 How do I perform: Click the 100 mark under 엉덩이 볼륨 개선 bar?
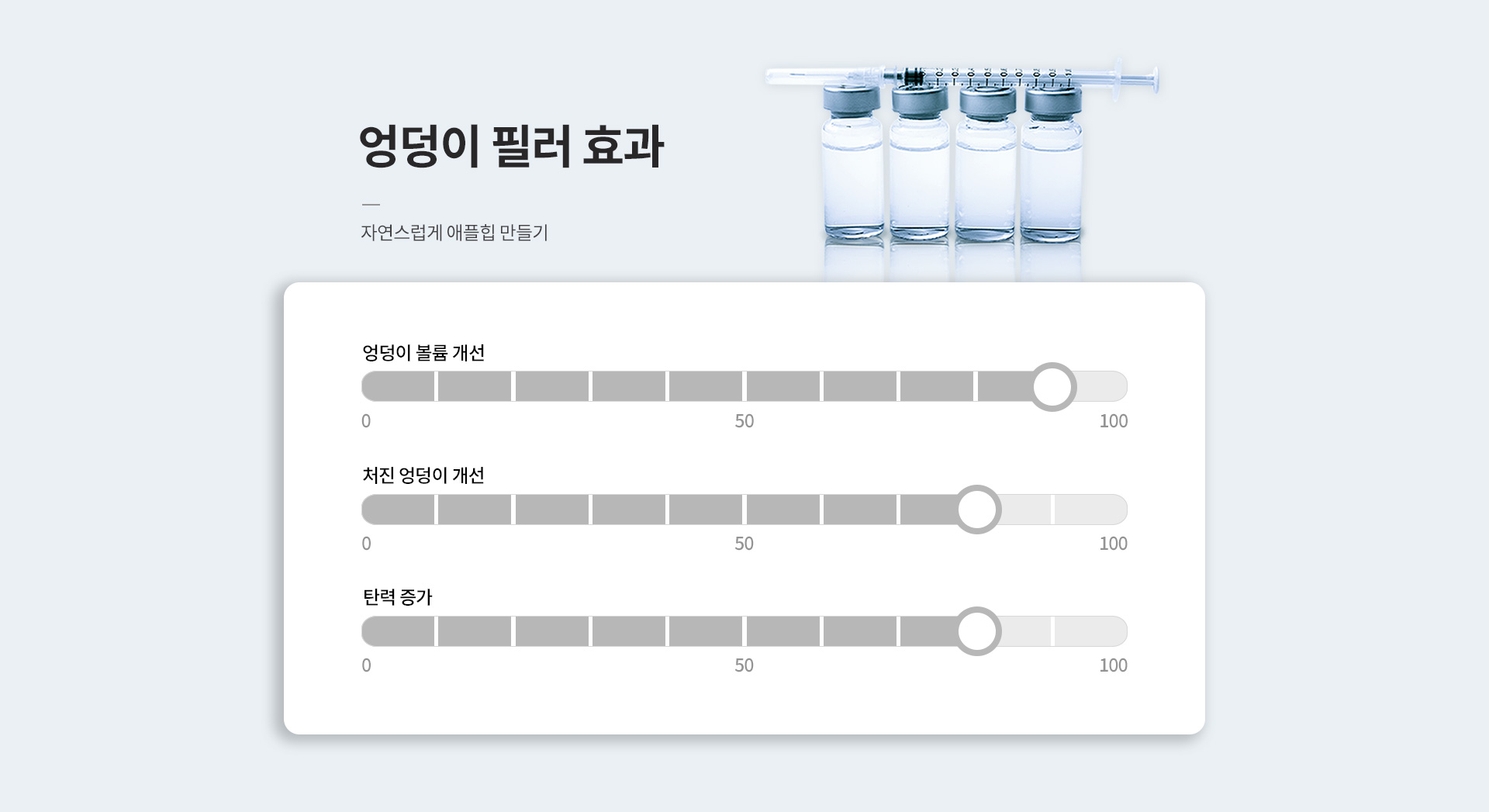1114,421
